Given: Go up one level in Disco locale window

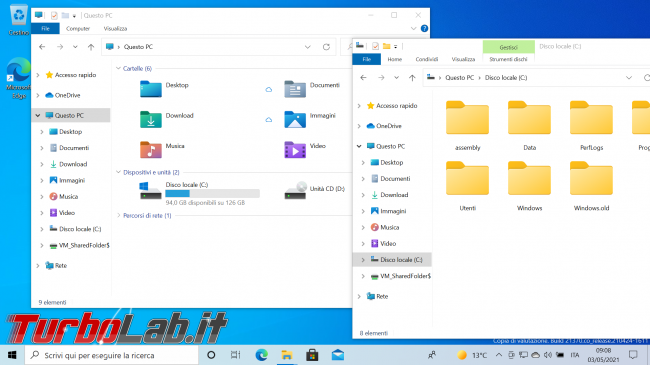Looking at the screenshot, I should 412,78.
